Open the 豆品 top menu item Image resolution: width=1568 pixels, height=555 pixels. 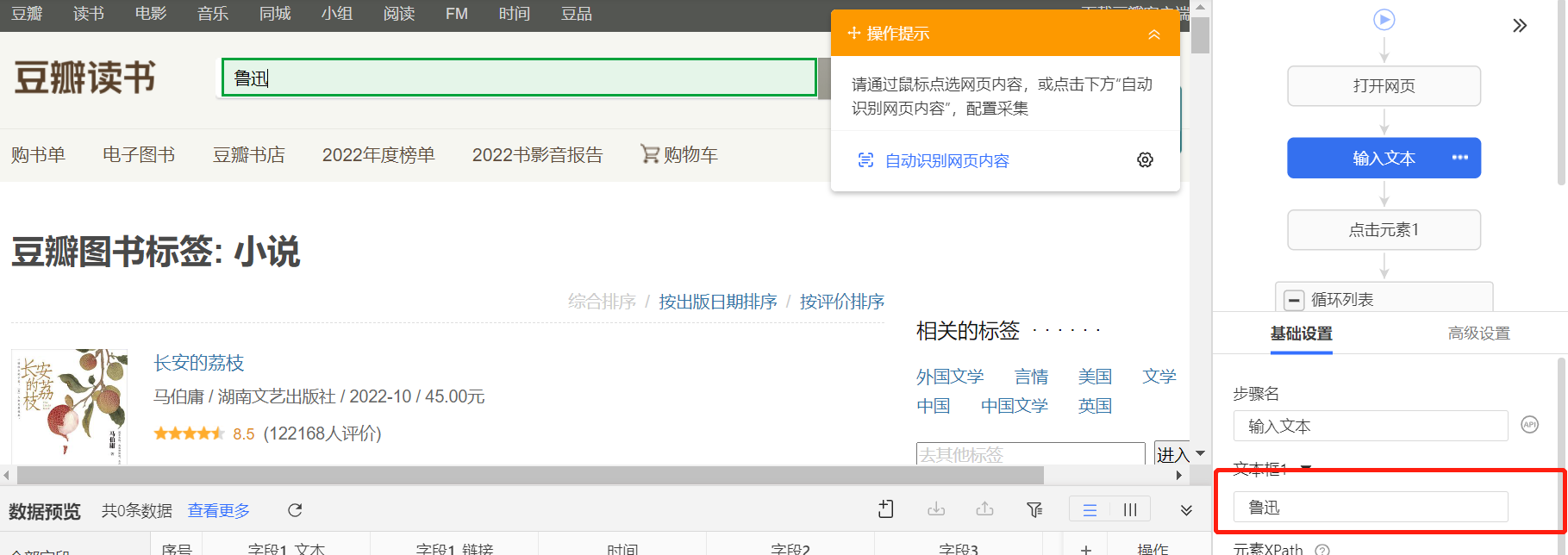[x=577, y=14]
